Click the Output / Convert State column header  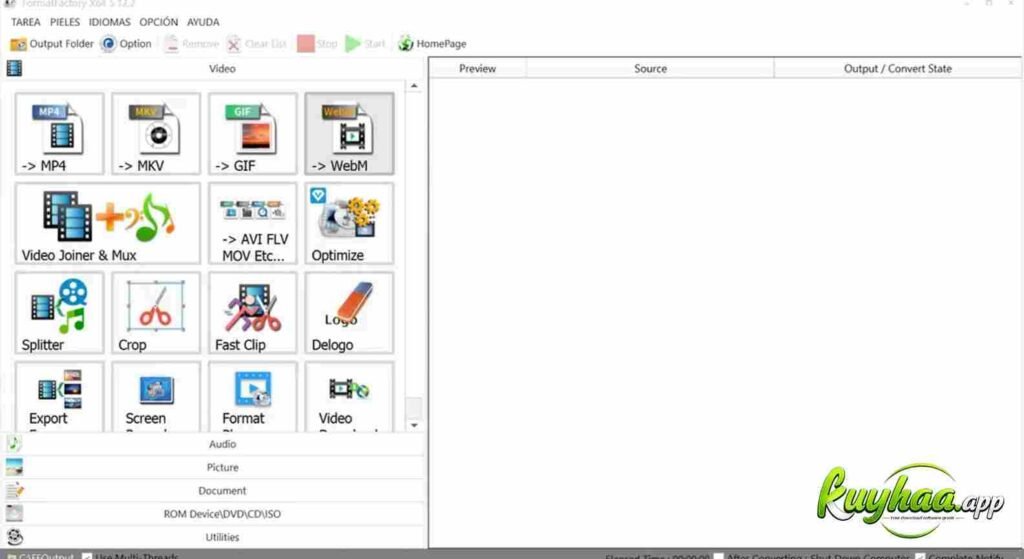[x=897, y=69]
